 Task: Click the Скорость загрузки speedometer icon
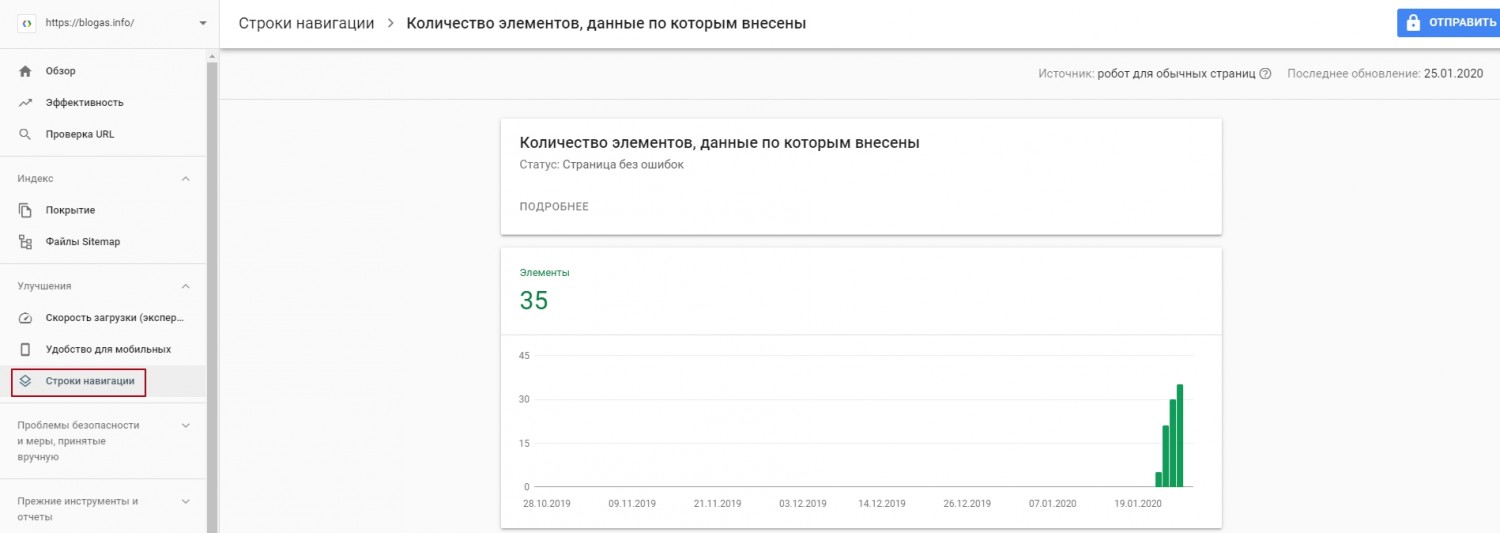click(x=26, y=318)
